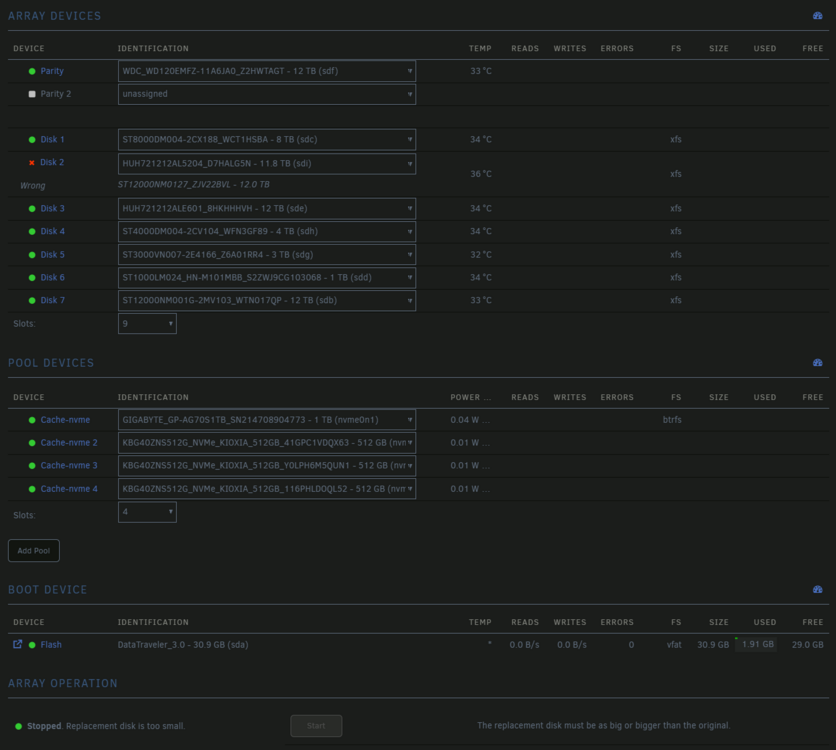Open the Parity 2 device label
This screenshot has width=836, height=750.
point(55,94)
